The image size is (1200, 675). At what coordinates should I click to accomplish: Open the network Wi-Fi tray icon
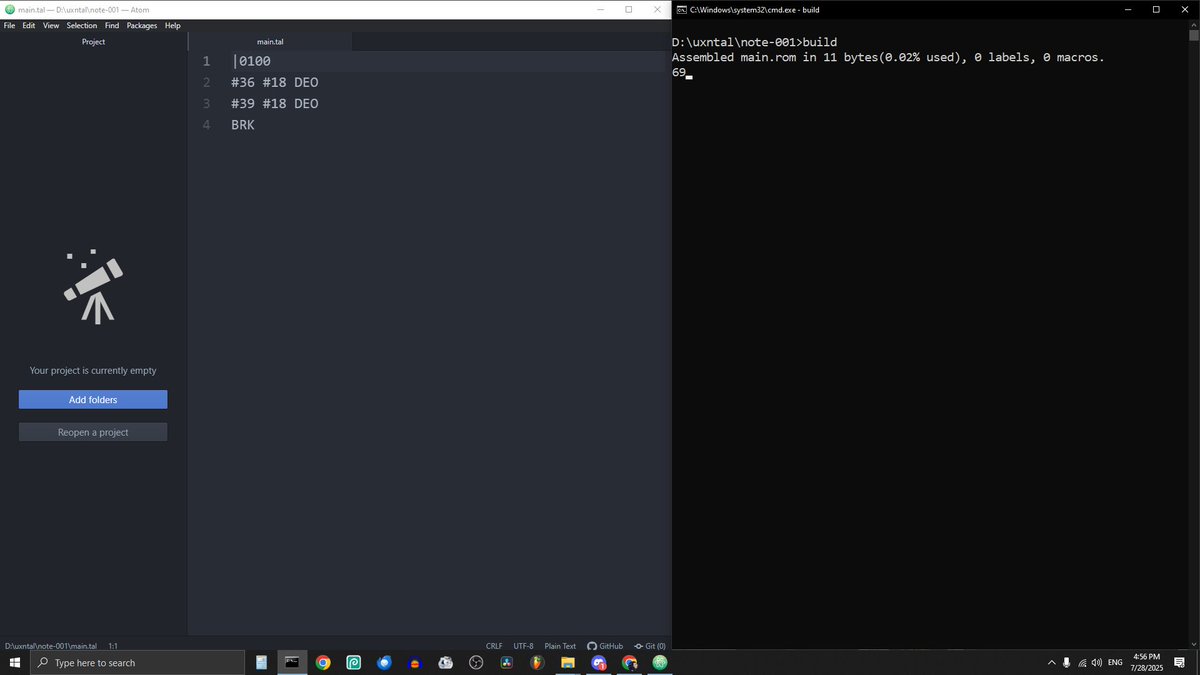click(x=1082, y=662)
